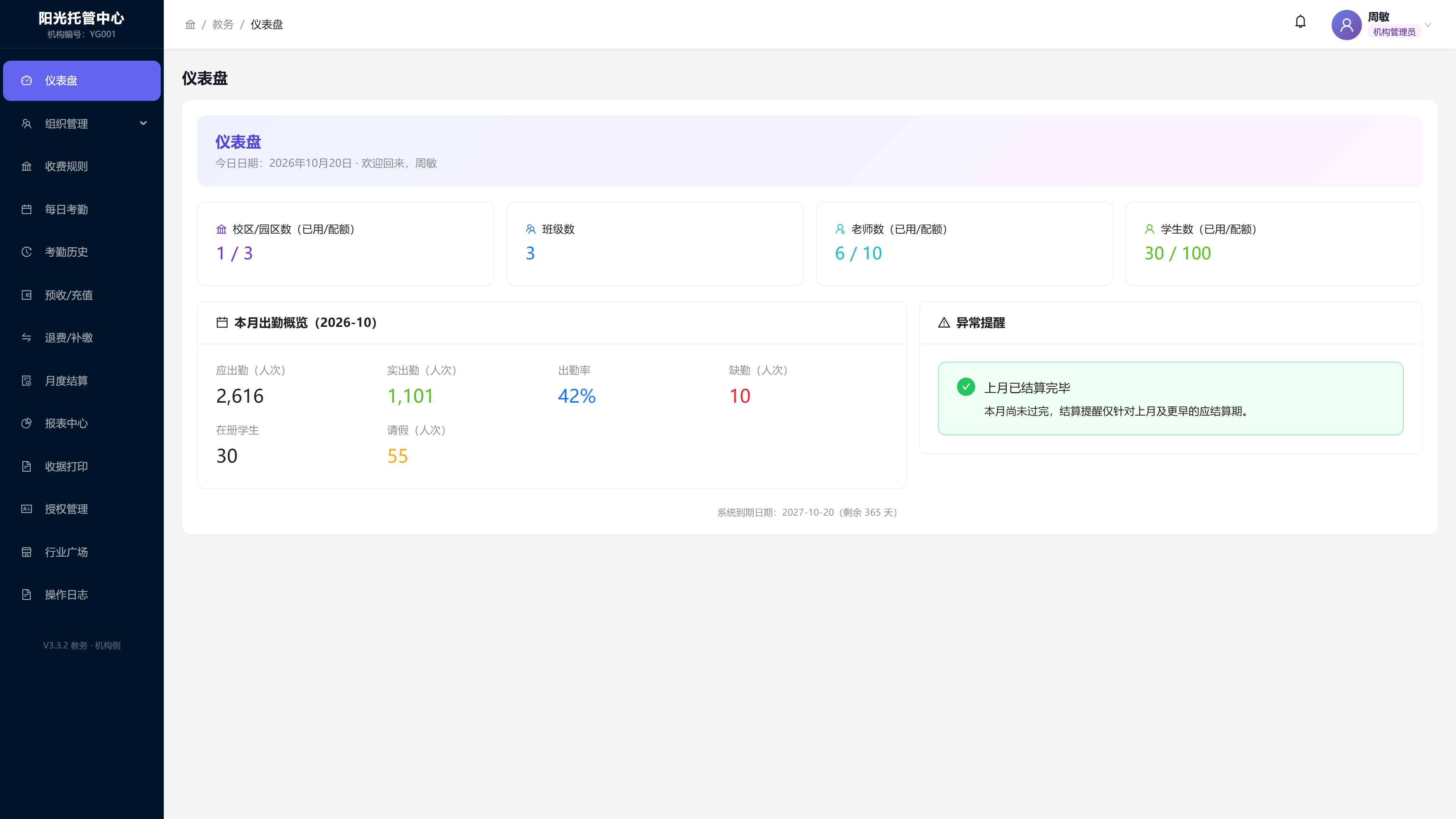The width and height of the screenshot is (1456, 819).
Task: Open the 退费/补缴 menu item
Action: [82, 337]
